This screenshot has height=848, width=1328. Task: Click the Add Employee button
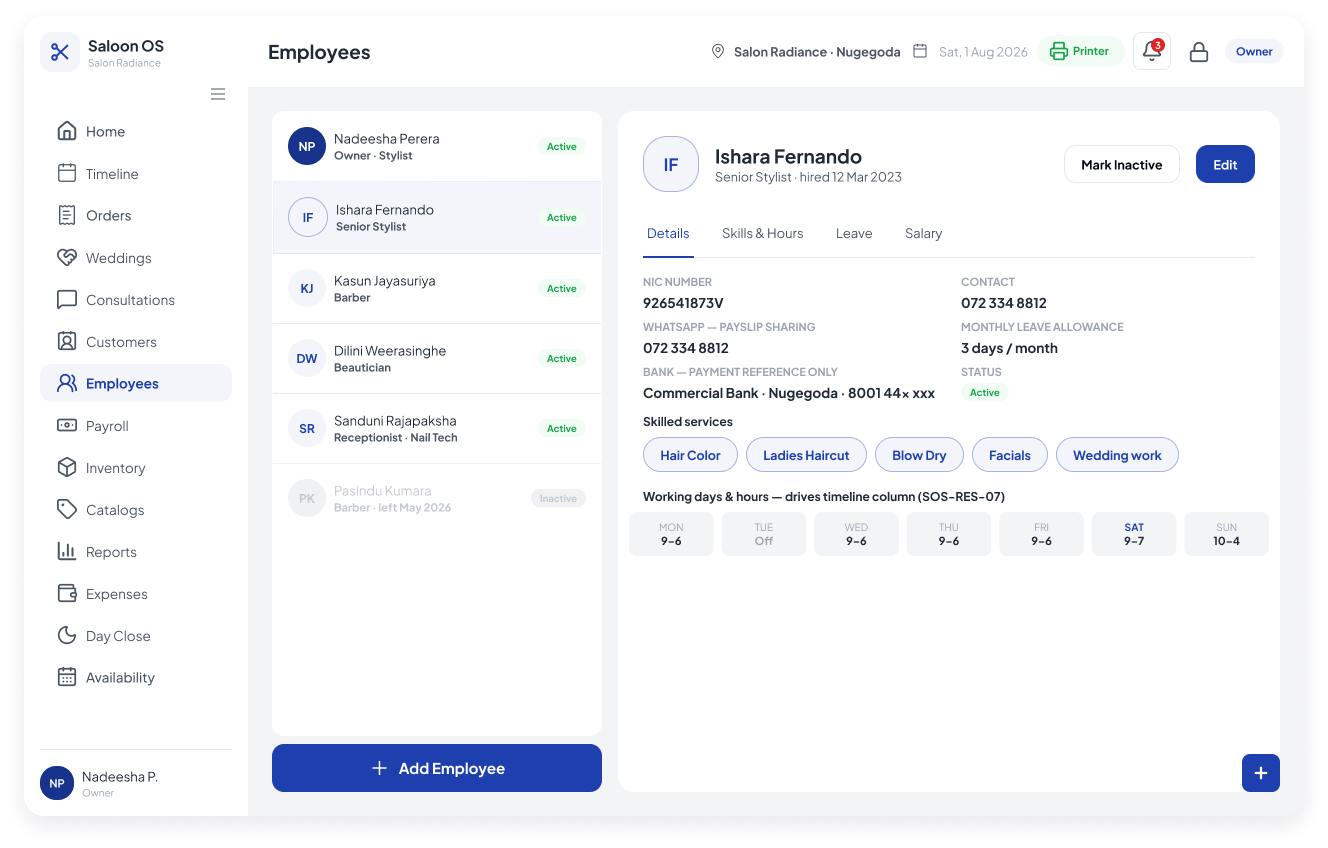[x=437, y=768]
